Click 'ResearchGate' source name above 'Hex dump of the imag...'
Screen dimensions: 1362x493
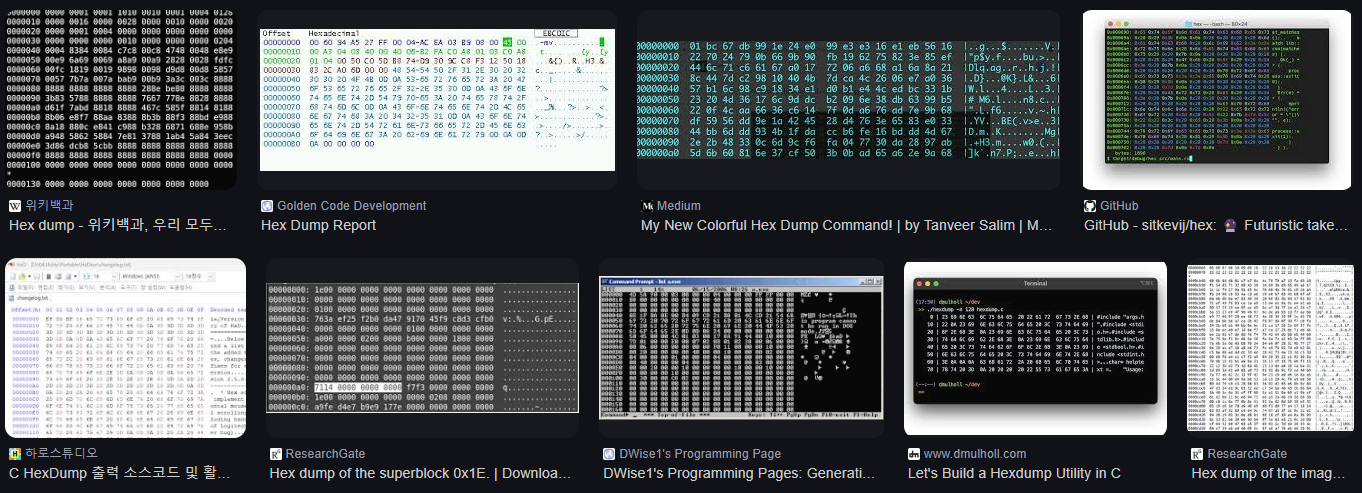pyautogui.click(x=1246, y=453)
